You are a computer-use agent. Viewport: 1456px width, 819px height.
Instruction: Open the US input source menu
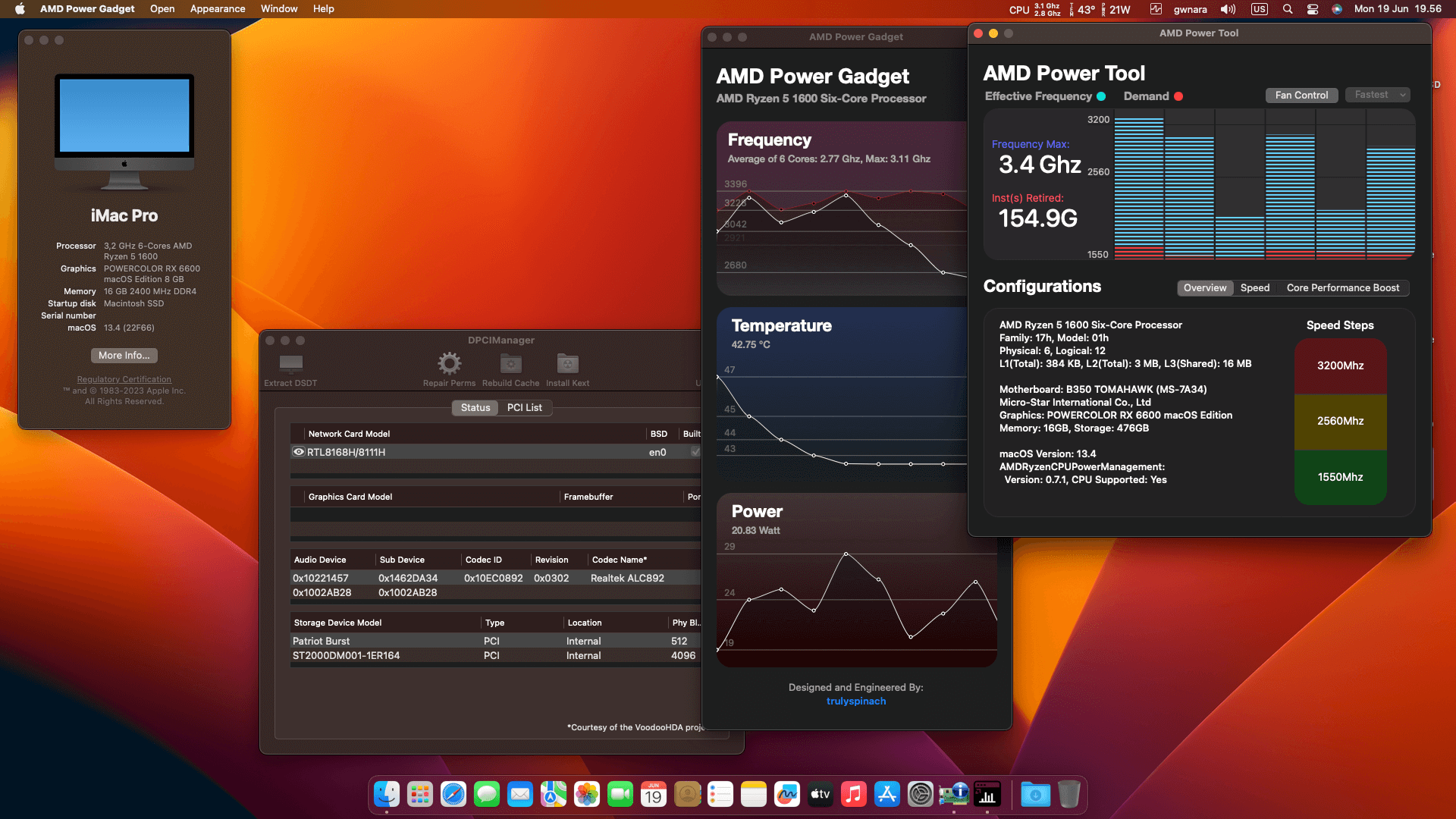1260,9
